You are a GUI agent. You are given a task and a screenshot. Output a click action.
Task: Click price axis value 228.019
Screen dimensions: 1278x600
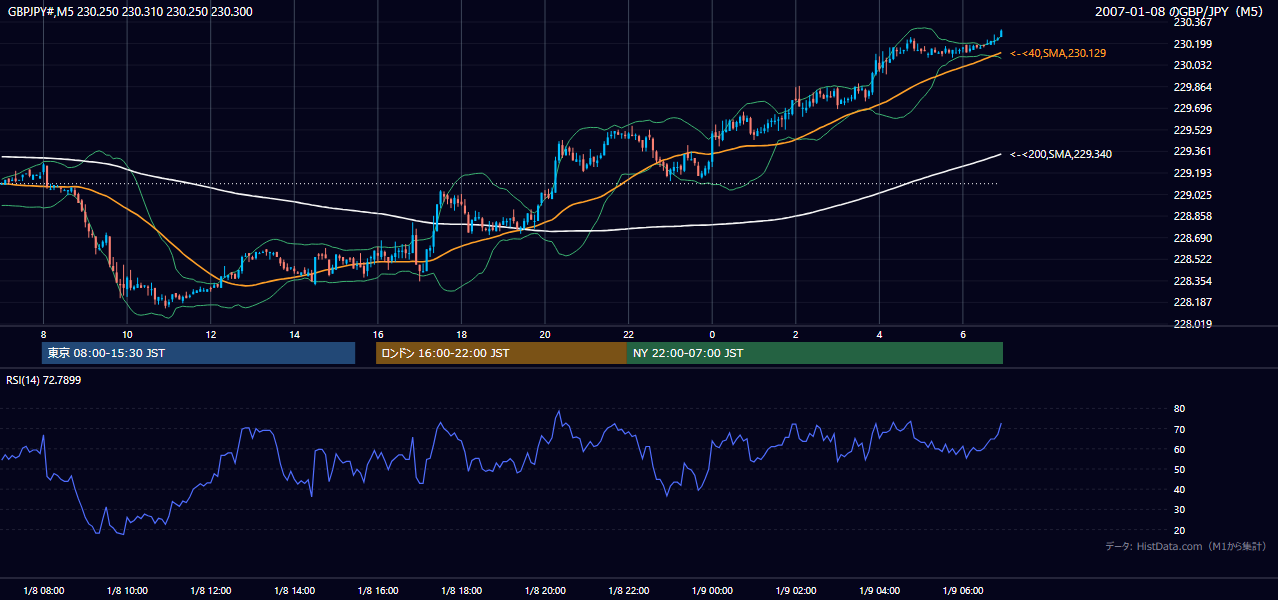[1192, 324]
